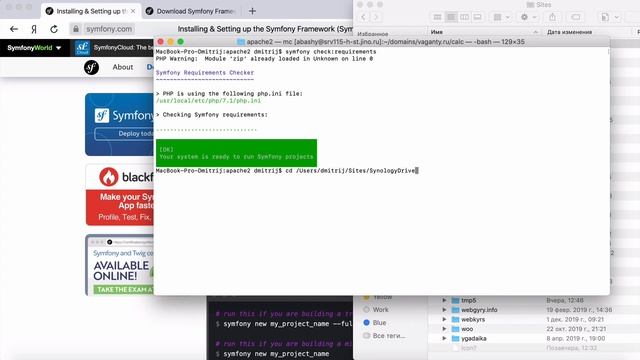
Task: Click date '22 окт. 2019 г., 21:21'
Action: [x=576, y=329]
